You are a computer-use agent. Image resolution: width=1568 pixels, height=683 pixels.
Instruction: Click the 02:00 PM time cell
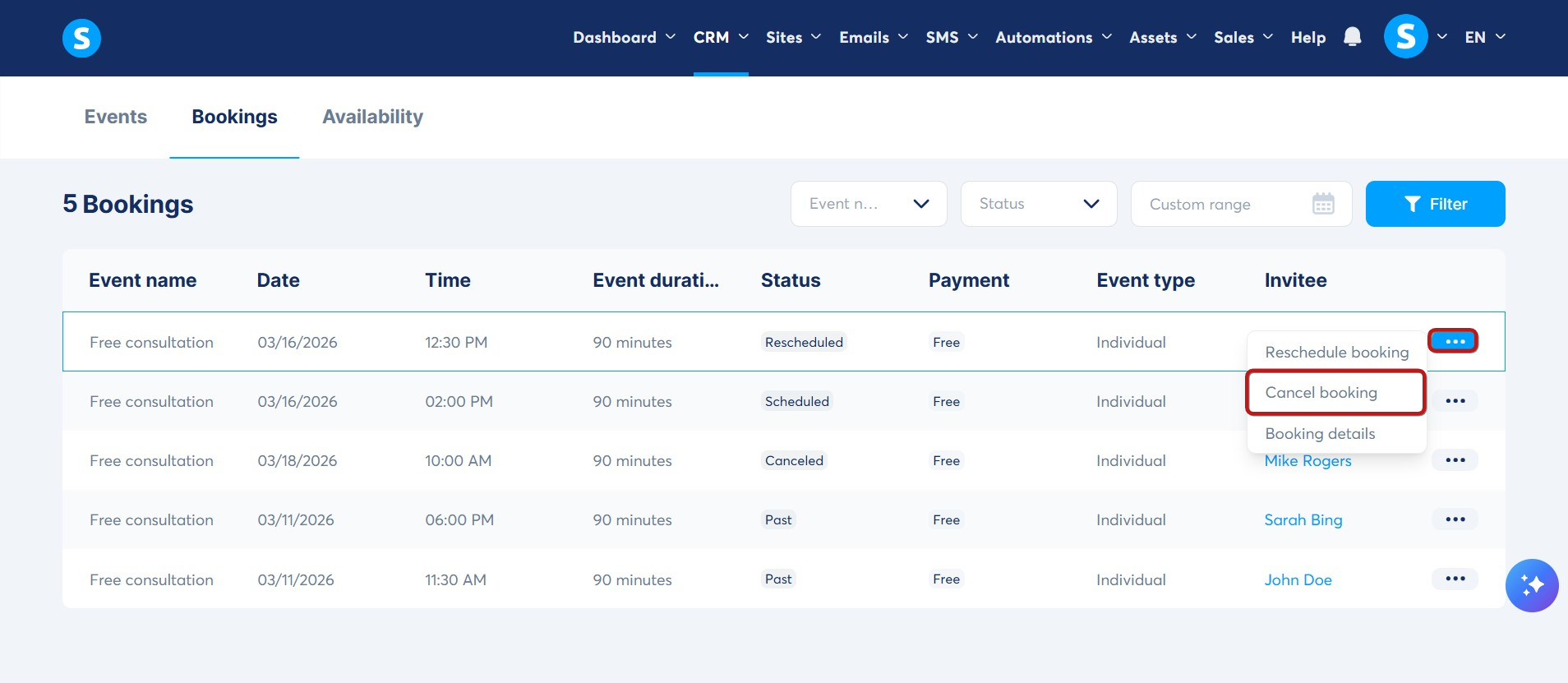[x=459, y=401]
